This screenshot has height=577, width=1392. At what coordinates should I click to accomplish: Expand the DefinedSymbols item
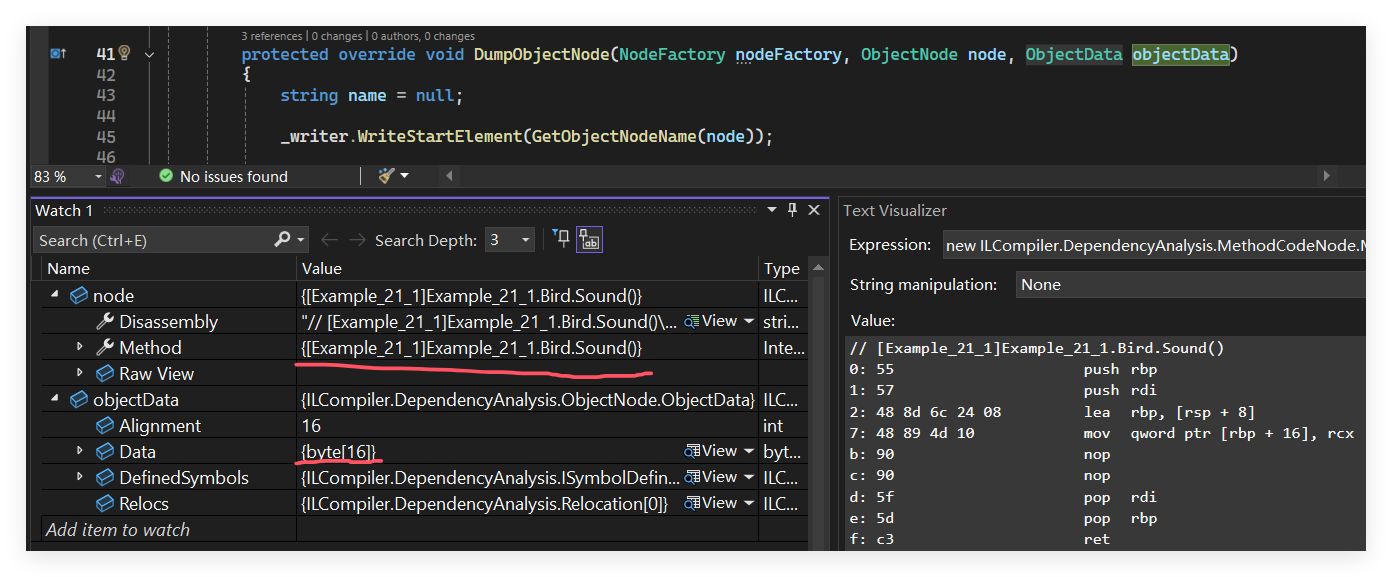click(80, 477)
